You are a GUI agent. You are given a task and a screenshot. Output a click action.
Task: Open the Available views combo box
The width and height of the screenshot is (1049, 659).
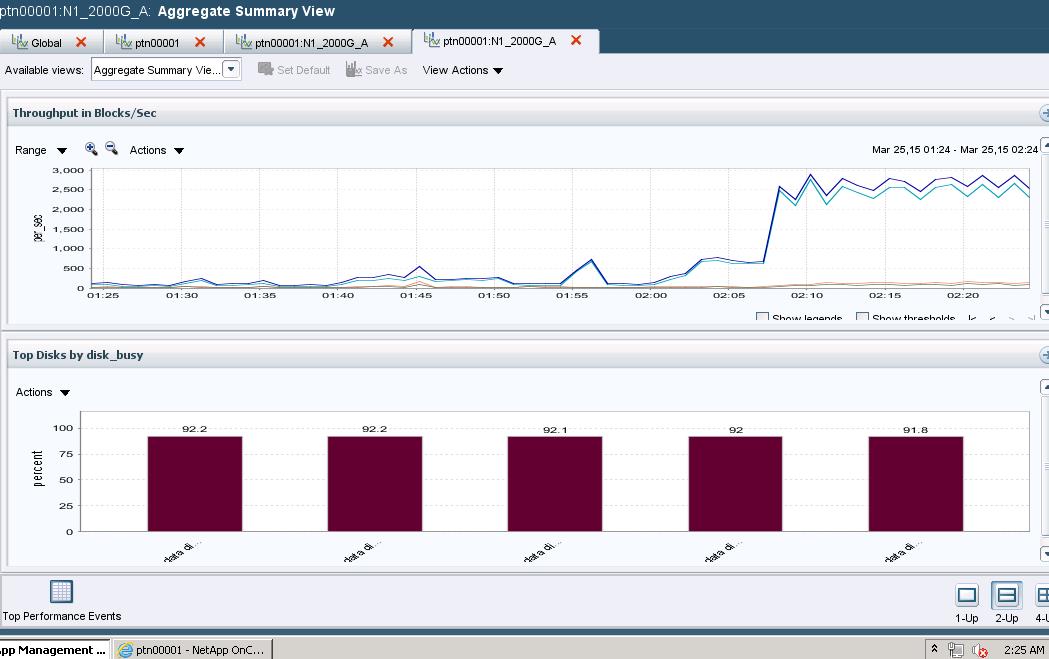point(231,70)
